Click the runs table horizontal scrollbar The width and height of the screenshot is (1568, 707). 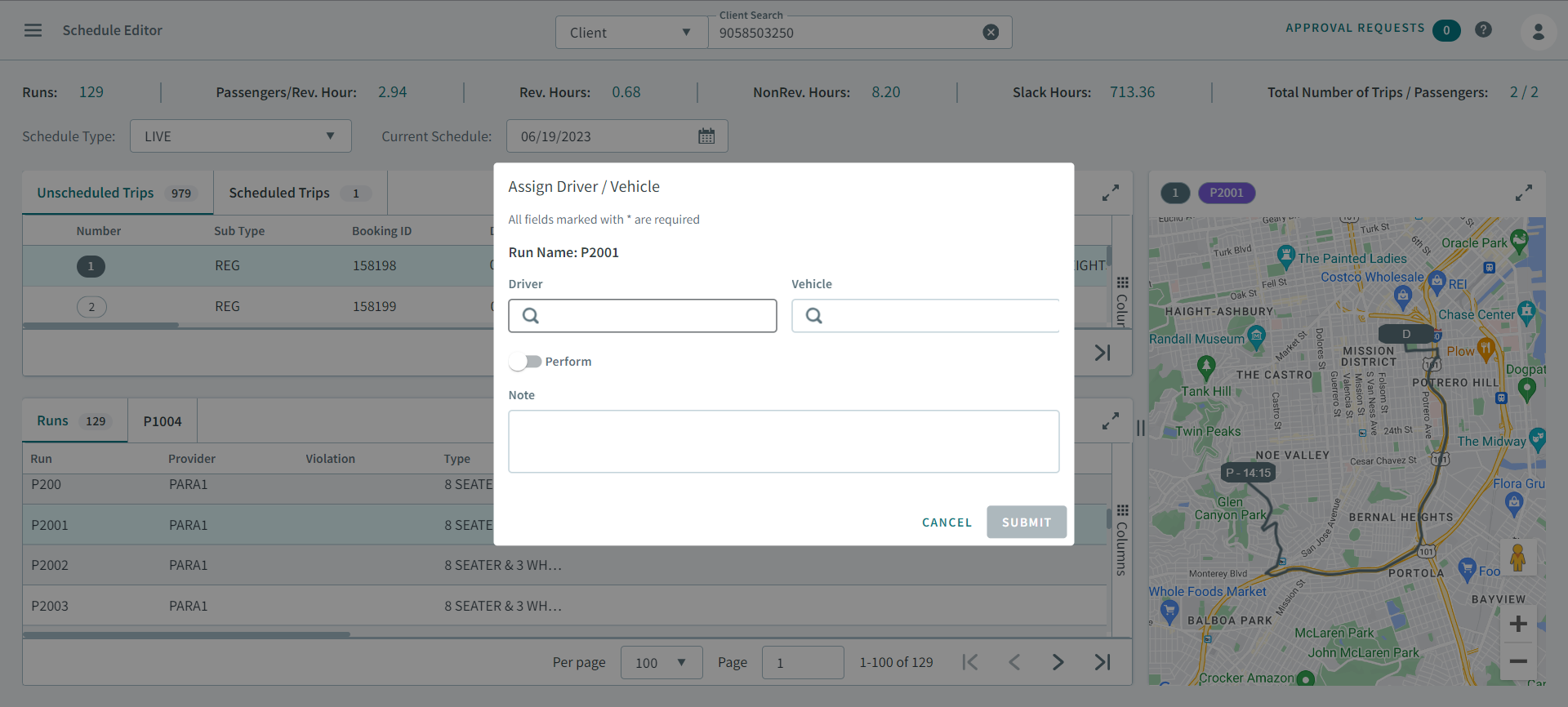click(x=186, y=634)
